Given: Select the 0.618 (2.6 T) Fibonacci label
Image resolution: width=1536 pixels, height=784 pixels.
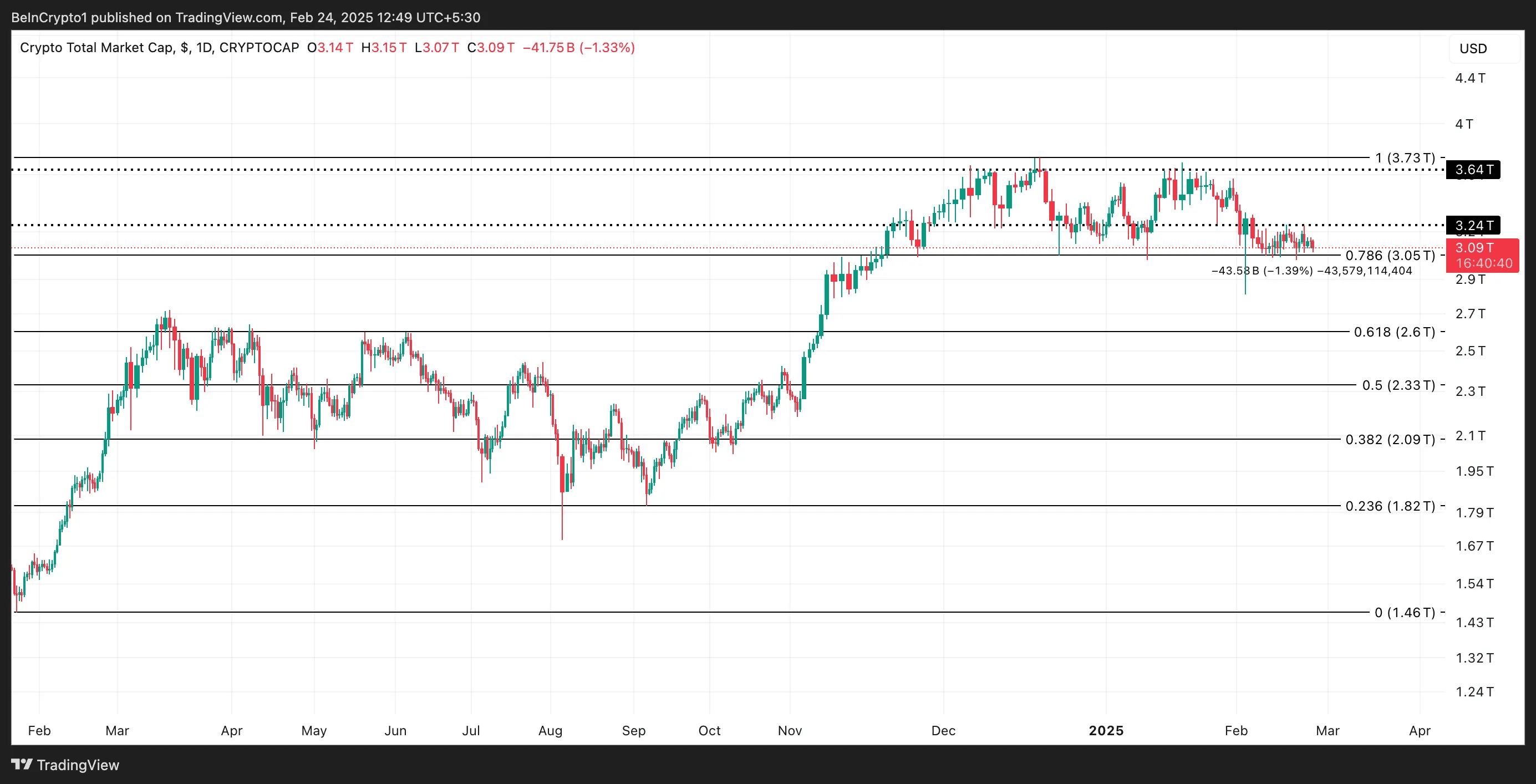Looking at the screenshot, I should (x=1394, y=332).
